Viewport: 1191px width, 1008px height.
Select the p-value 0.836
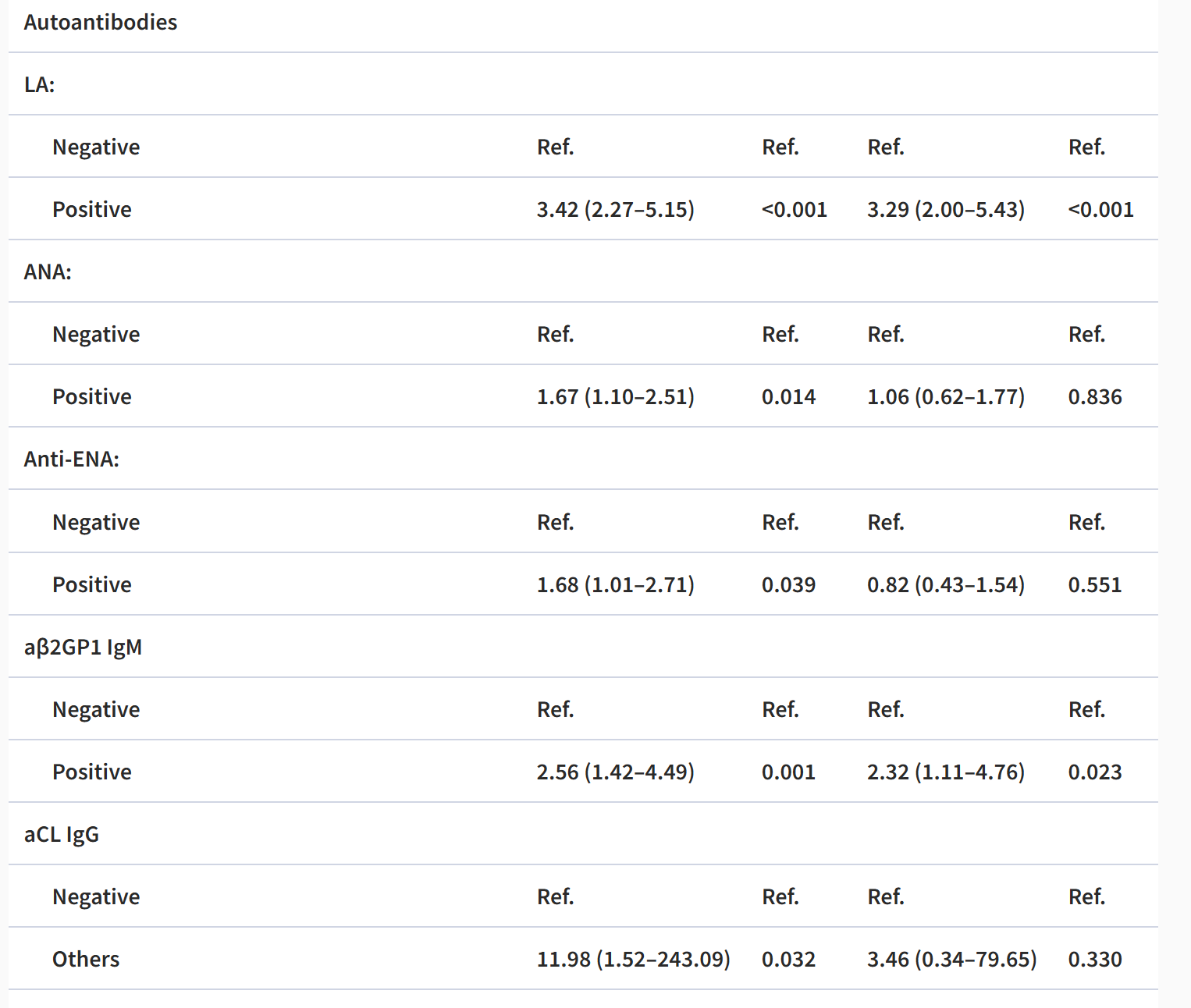click(x=1095, y=396)
